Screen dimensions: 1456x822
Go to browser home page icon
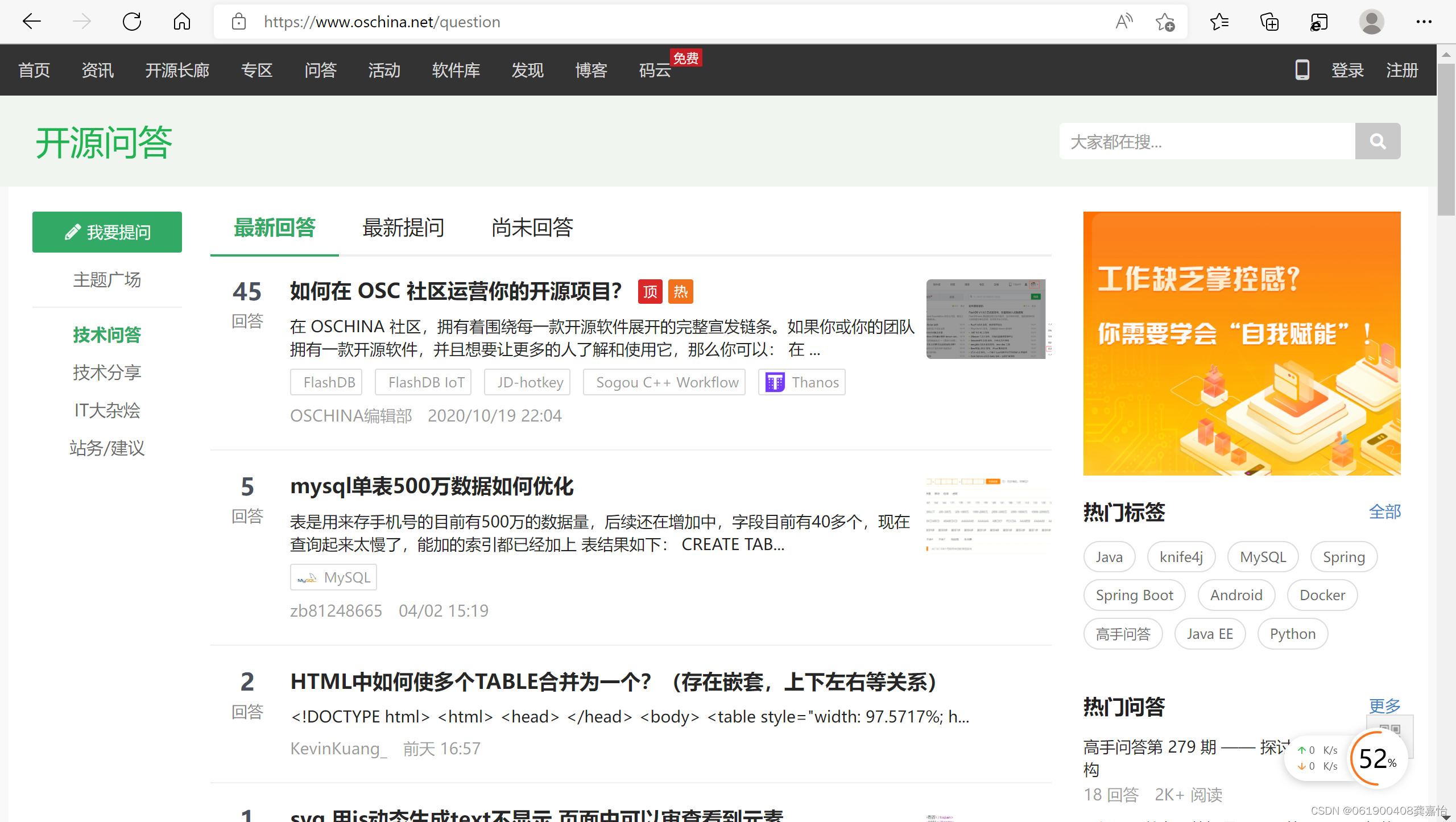tap(182, 22)
